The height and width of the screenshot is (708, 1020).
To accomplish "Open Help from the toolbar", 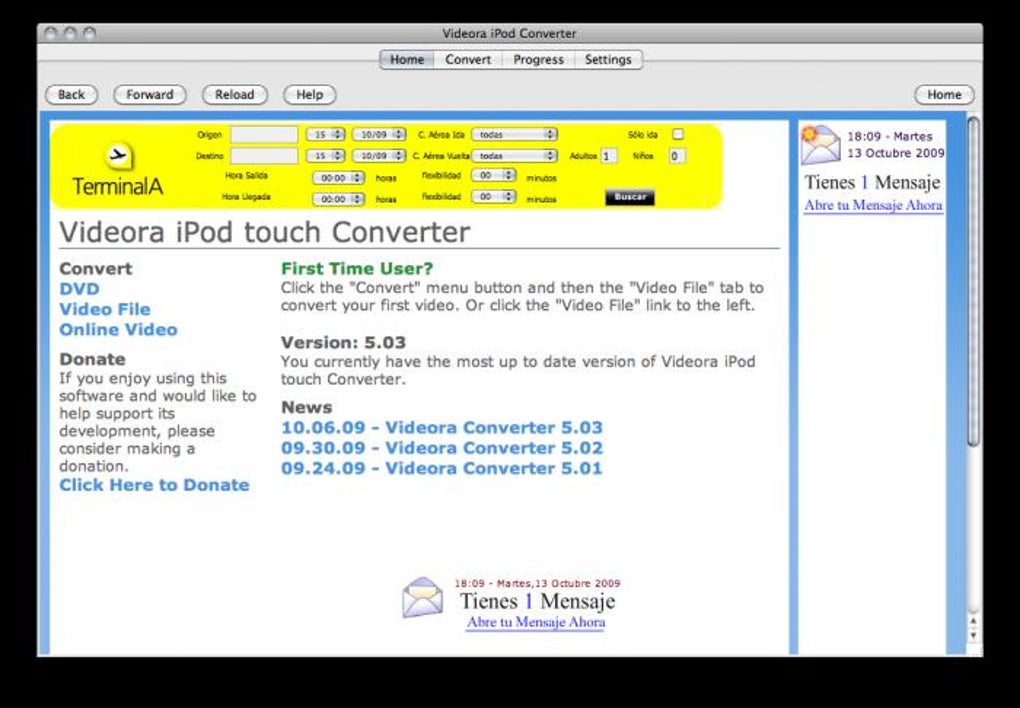I will point(310,94).
